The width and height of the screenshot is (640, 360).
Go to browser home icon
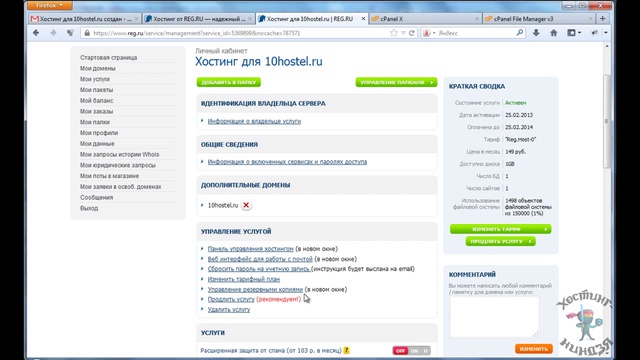pyautogui.click(x=553, y=33)
